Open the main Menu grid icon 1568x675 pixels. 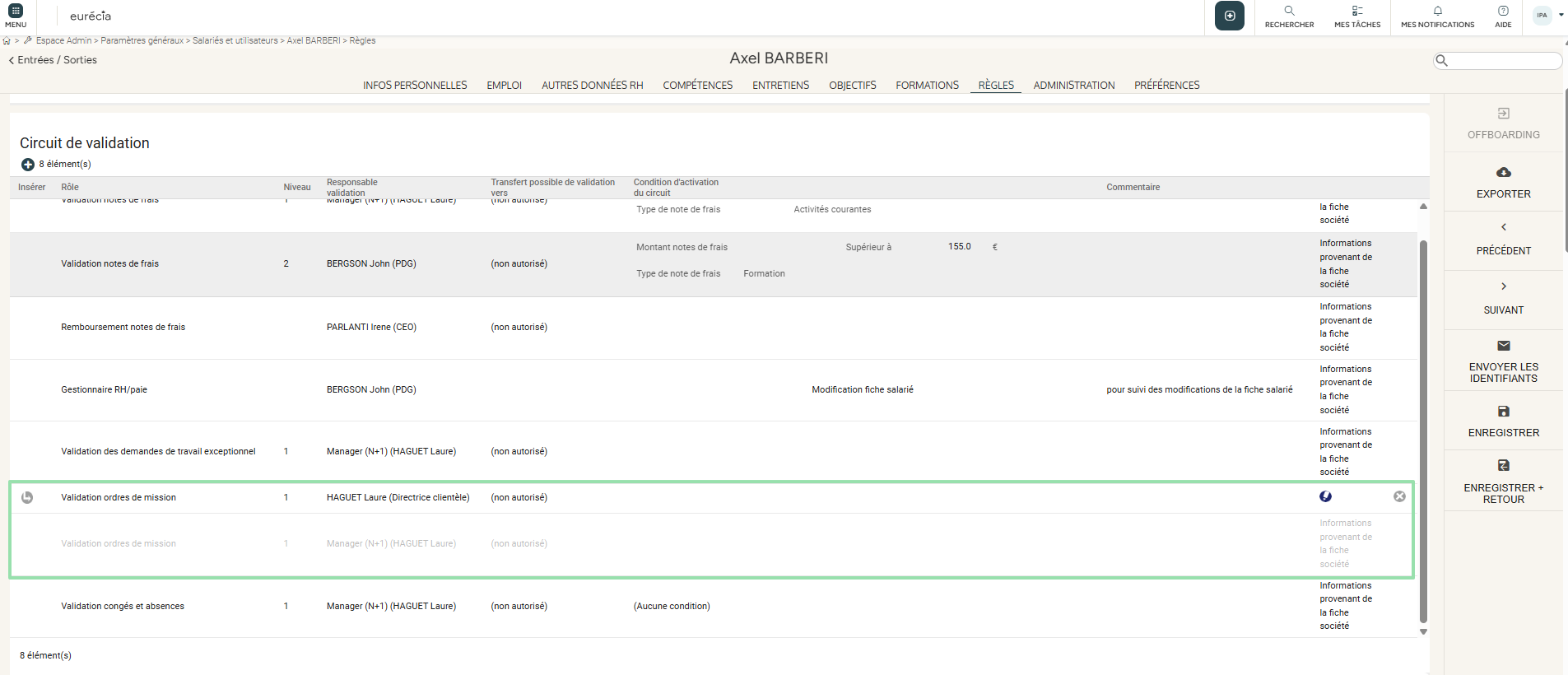[16, 12]
